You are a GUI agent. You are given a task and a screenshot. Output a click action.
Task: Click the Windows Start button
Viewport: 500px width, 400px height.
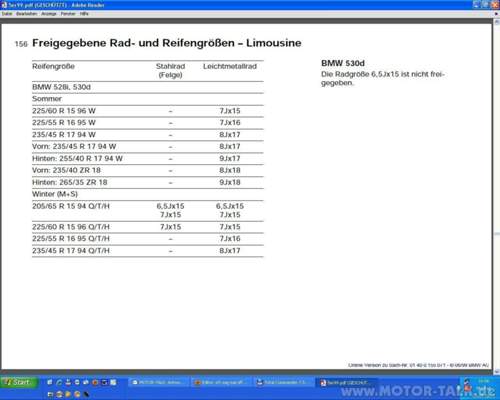(x=19, y=382)
